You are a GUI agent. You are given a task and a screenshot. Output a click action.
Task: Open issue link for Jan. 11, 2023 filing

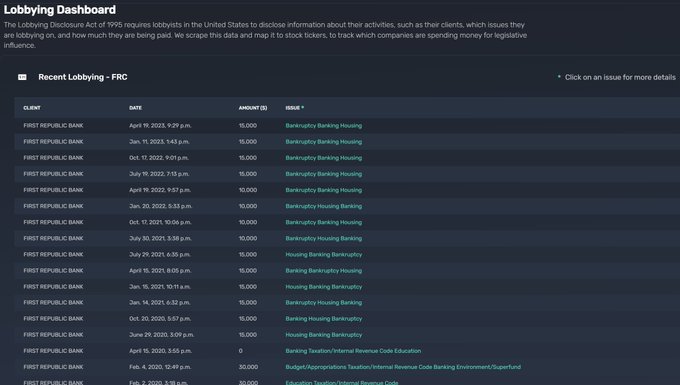(324, 142)
